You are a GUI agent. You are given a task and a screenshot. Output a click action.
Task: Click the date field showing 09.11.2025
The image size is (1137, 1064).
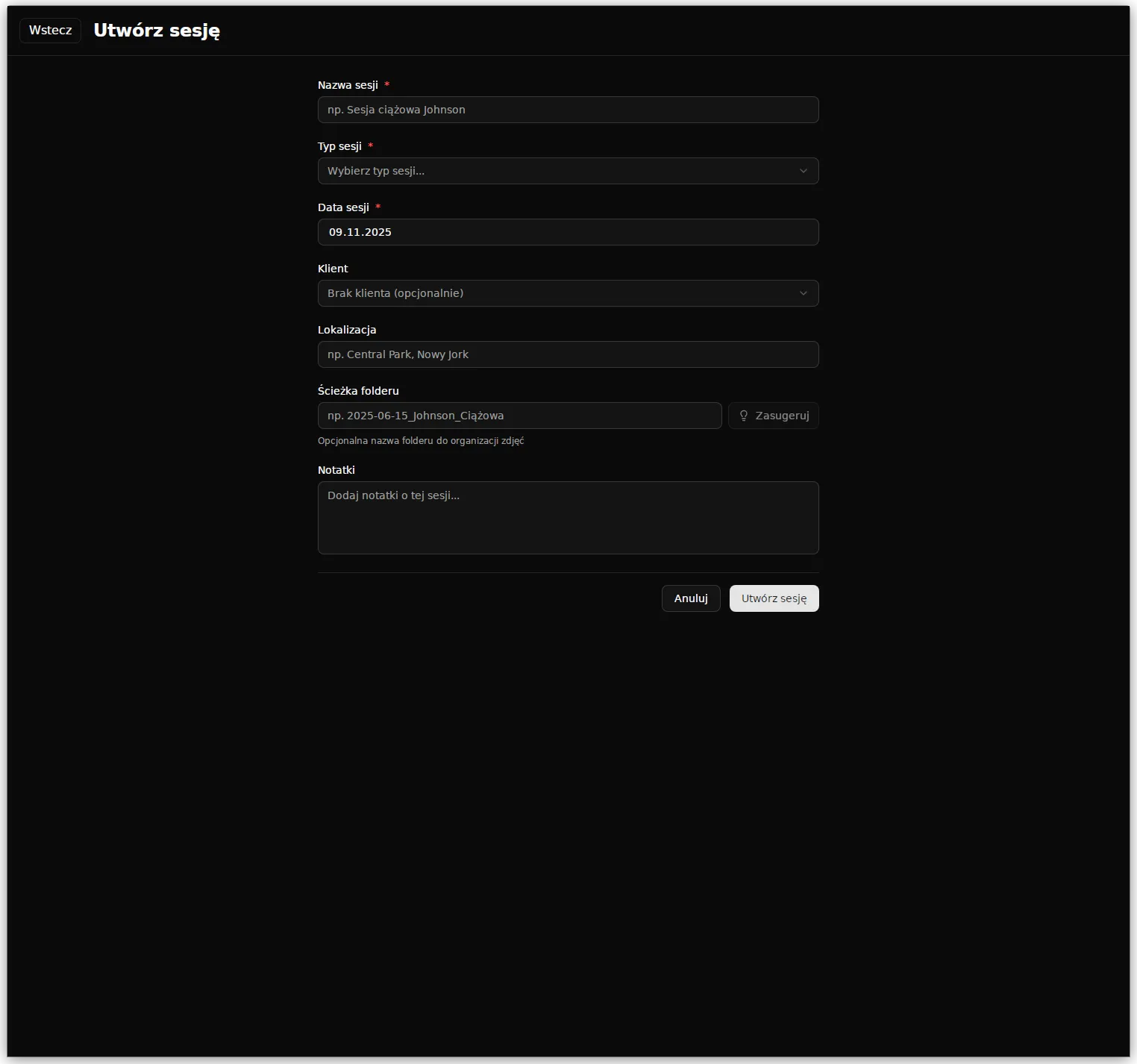click(x=568, y=232)
